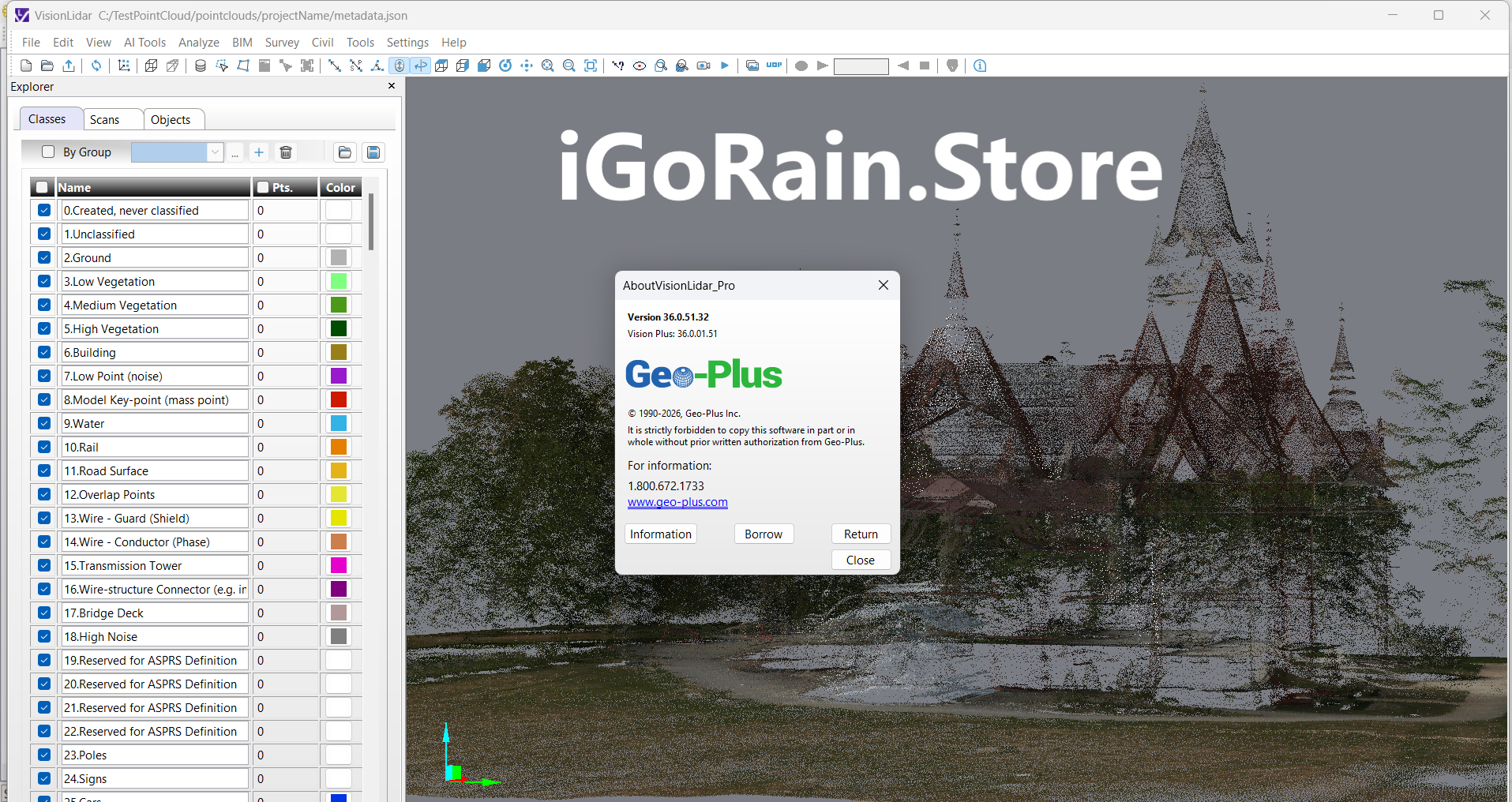This screenshot has height=802, width=1512.
Task: Select the Zoom Out tool
Action: pyautogui.click(x=568, y=66)
